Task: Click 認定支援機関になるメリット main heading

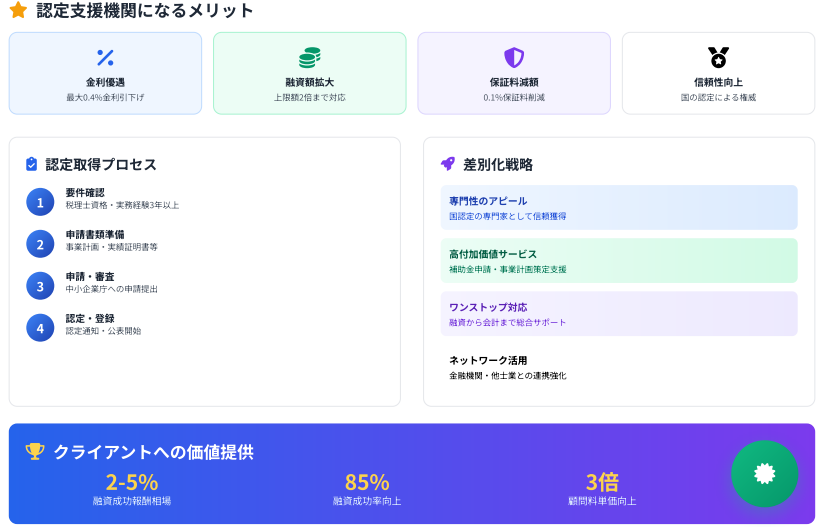Action: (145, 10)
